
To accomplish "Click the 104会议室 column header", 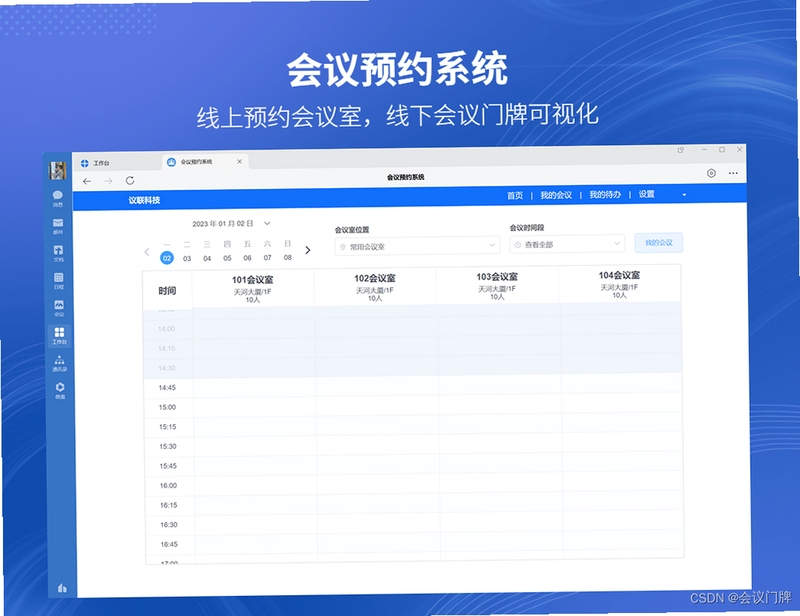I will coord(619,284).
